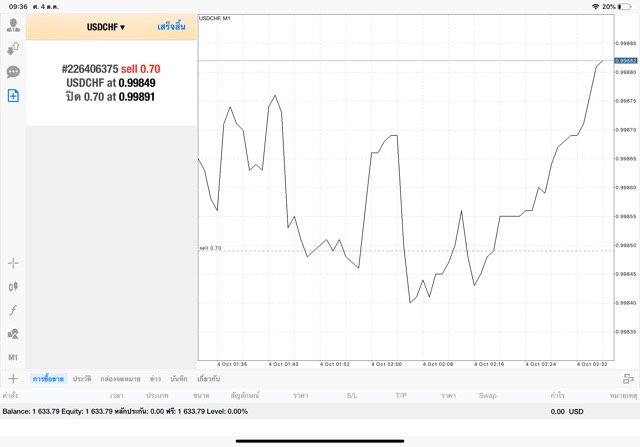Tap the layout toggle icon at far right
The image size is (640, 447).
click(628, 379)
